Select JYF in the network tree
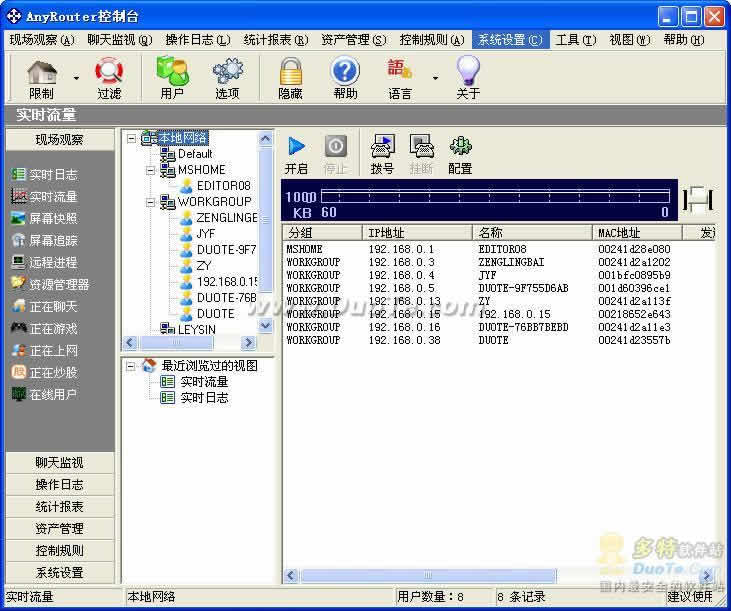This screenshot has height=611, width=731. click(x=206, y=233)
